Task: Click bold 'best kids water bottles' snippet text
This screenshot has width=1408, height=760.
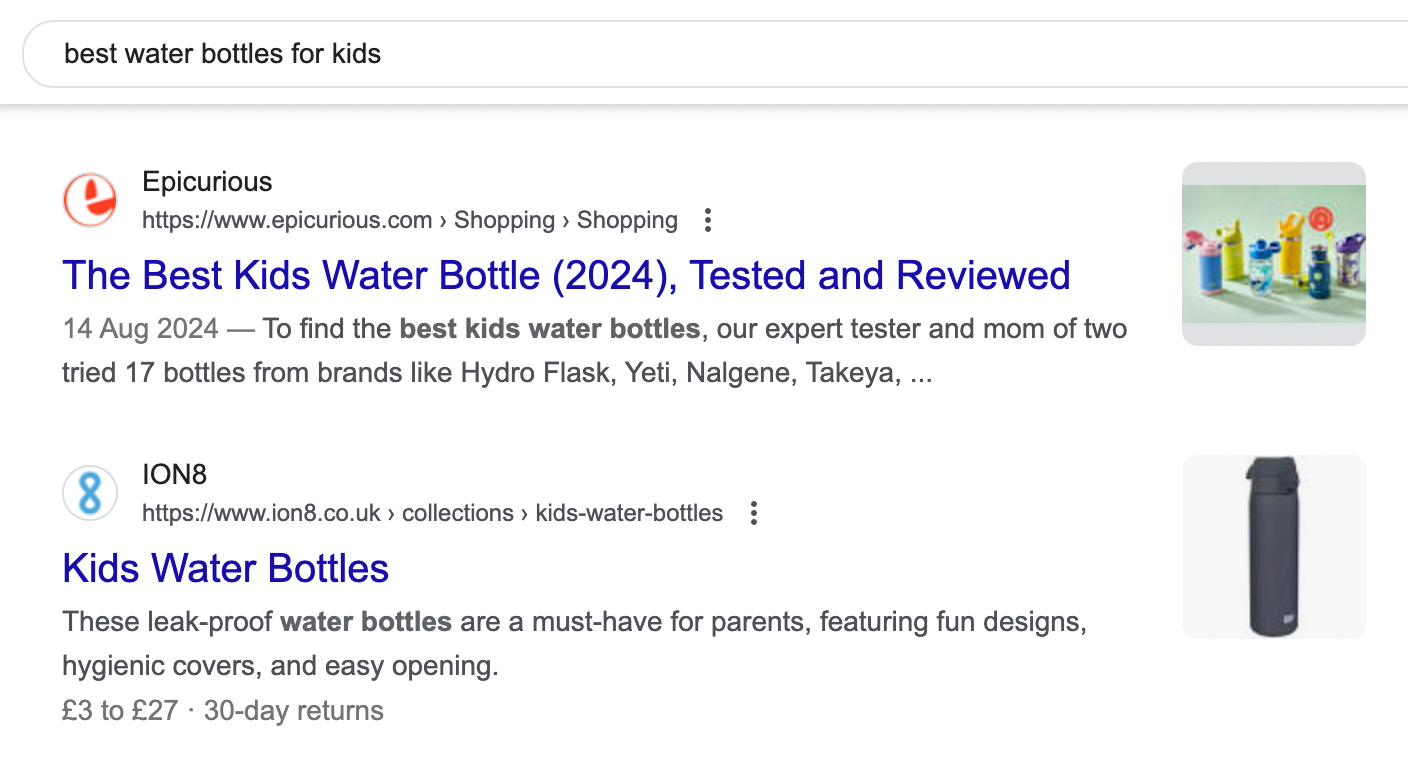Action: pyautogui.click(x=549, y=329)
